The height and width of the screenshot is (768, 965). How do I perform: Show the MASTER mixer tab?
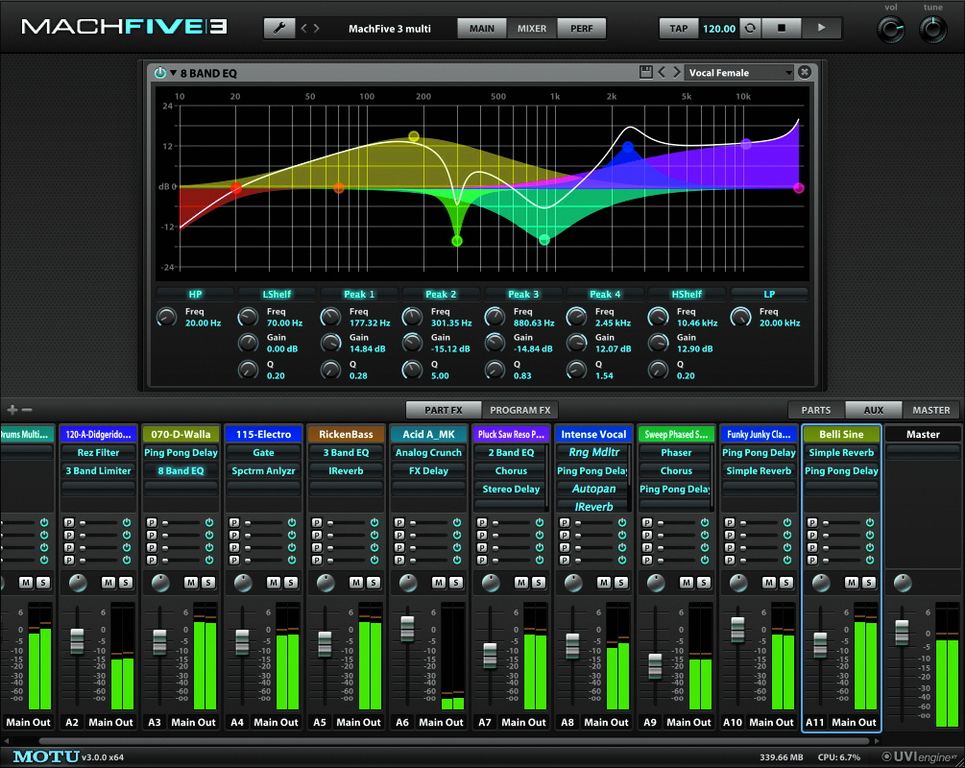coord(931,410)
